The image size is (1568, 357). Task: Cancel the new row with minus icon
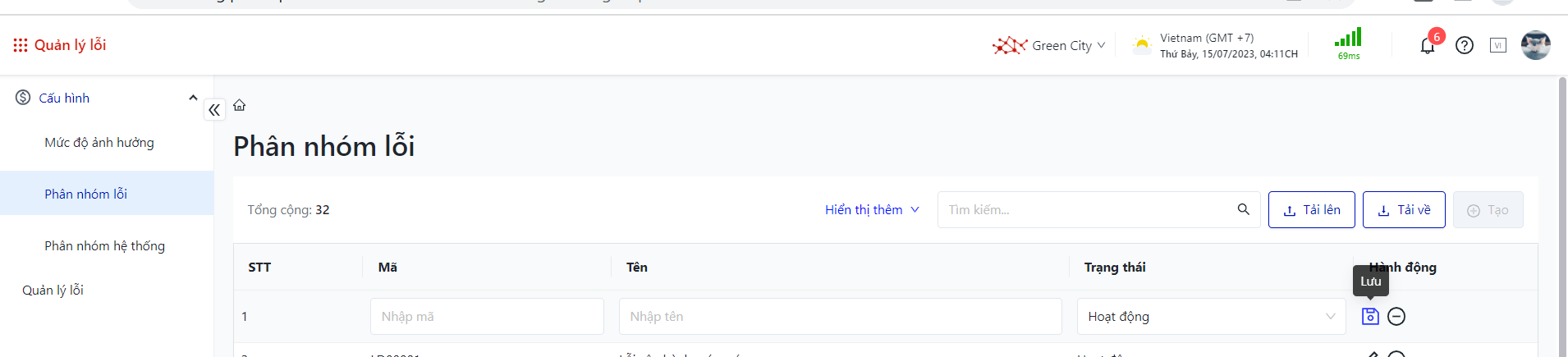(x=1396, y=316)
